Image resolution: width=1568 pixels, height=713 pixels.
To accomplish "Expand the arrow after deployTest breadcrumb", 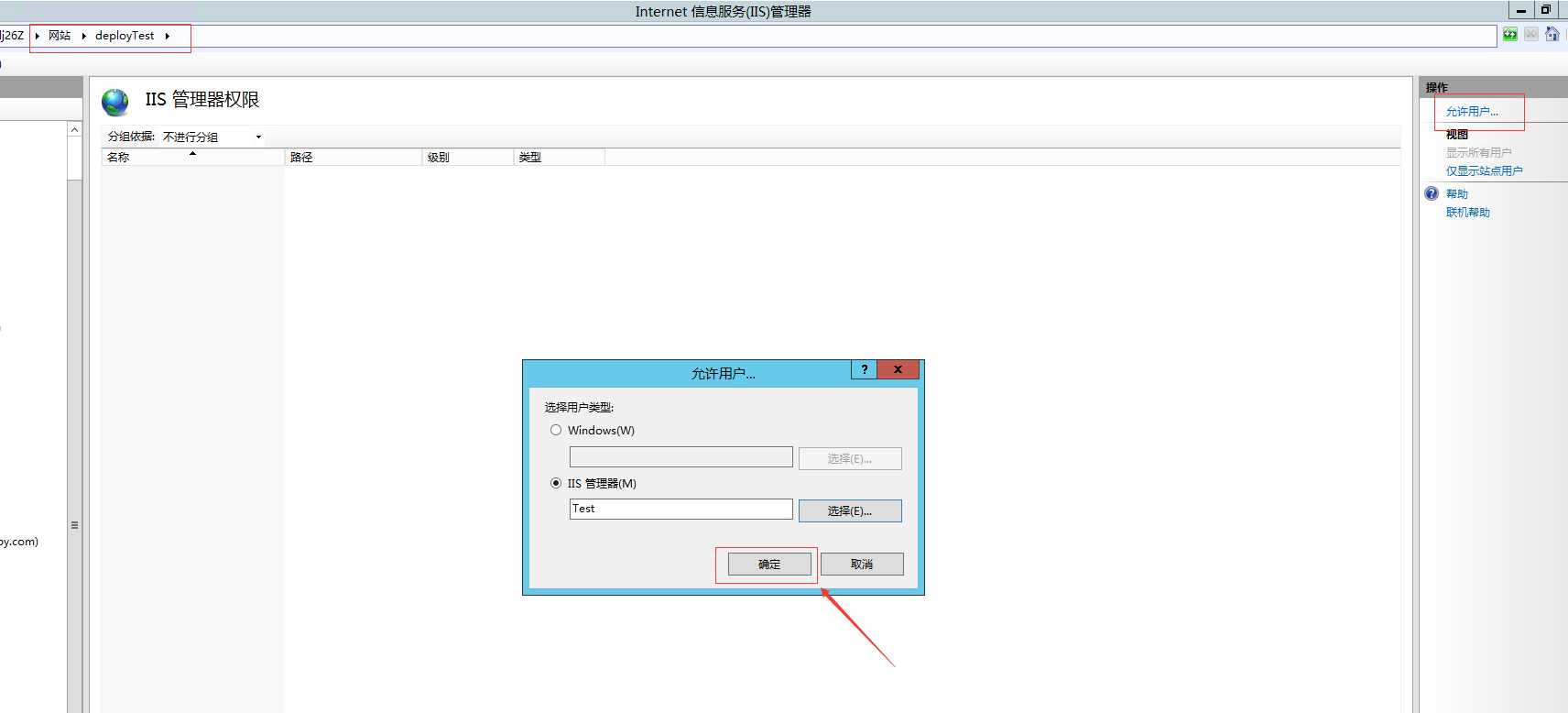I will 168,36.
